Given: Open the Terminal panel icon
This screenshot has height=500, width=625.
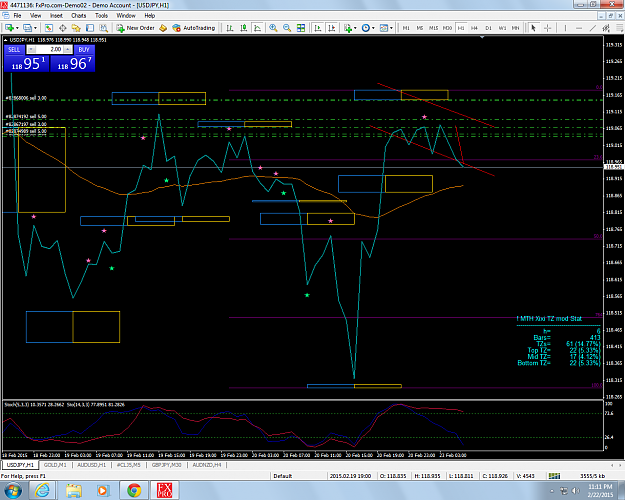Looking at the screenshot, I should point(90,28).
